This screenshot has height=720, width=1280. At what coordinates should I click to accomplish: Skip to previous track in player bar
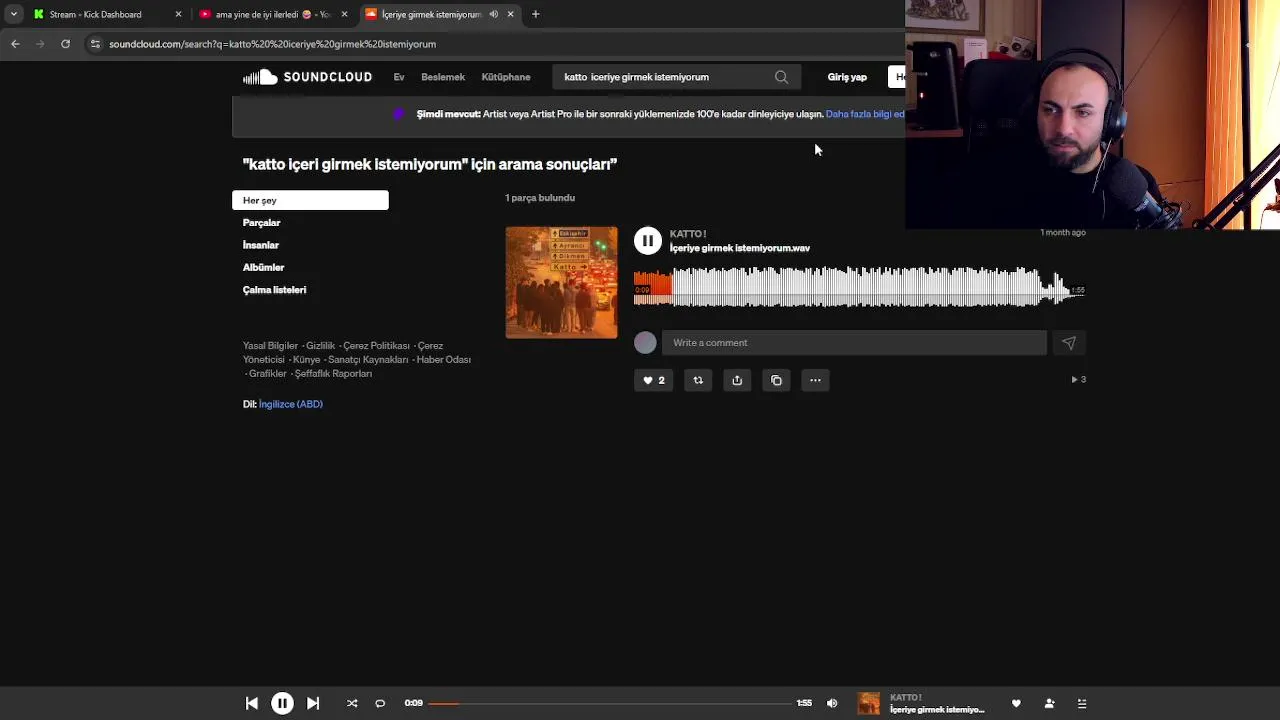(x=252, y=704)
